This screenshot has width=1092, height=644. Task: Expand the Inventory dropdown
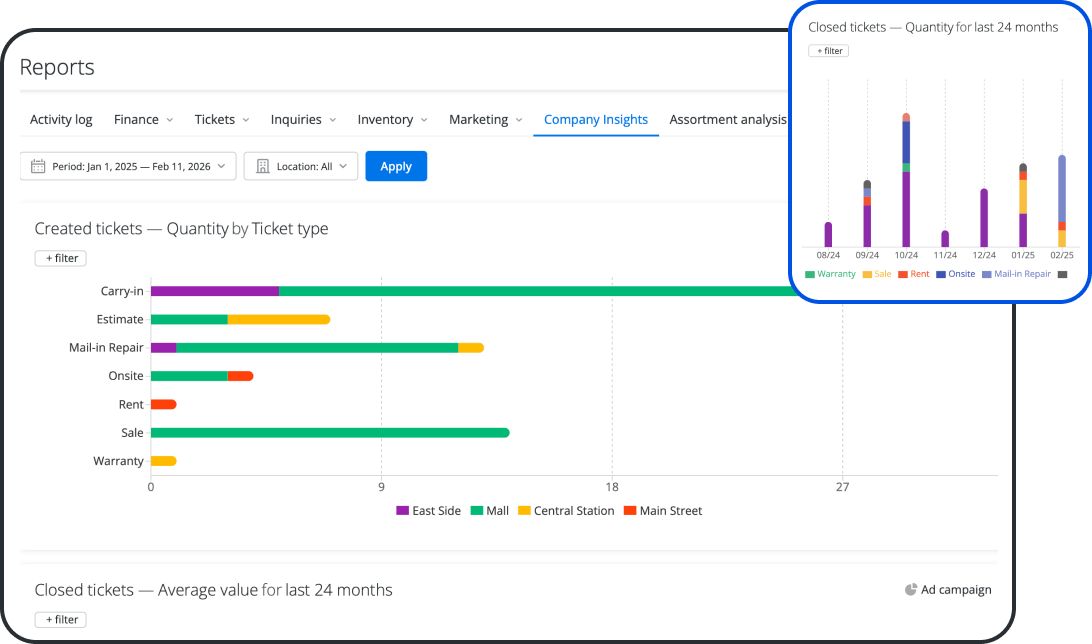[392, 119]
